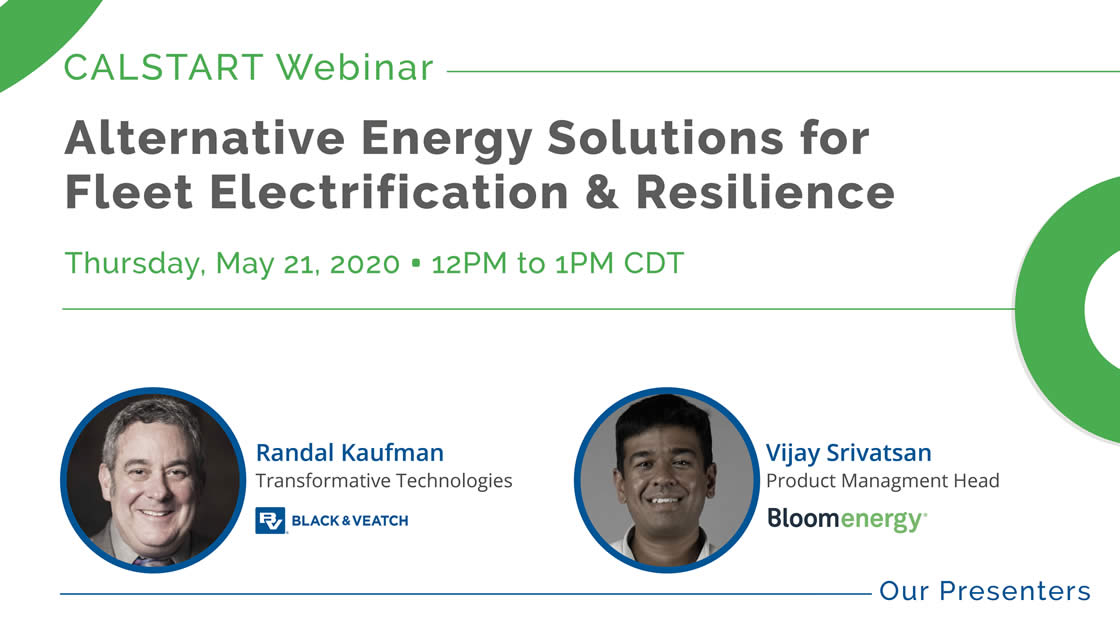Screen dimensions: 1120x630
Task: Click the green divider line below the date
Action: point(540,309)
